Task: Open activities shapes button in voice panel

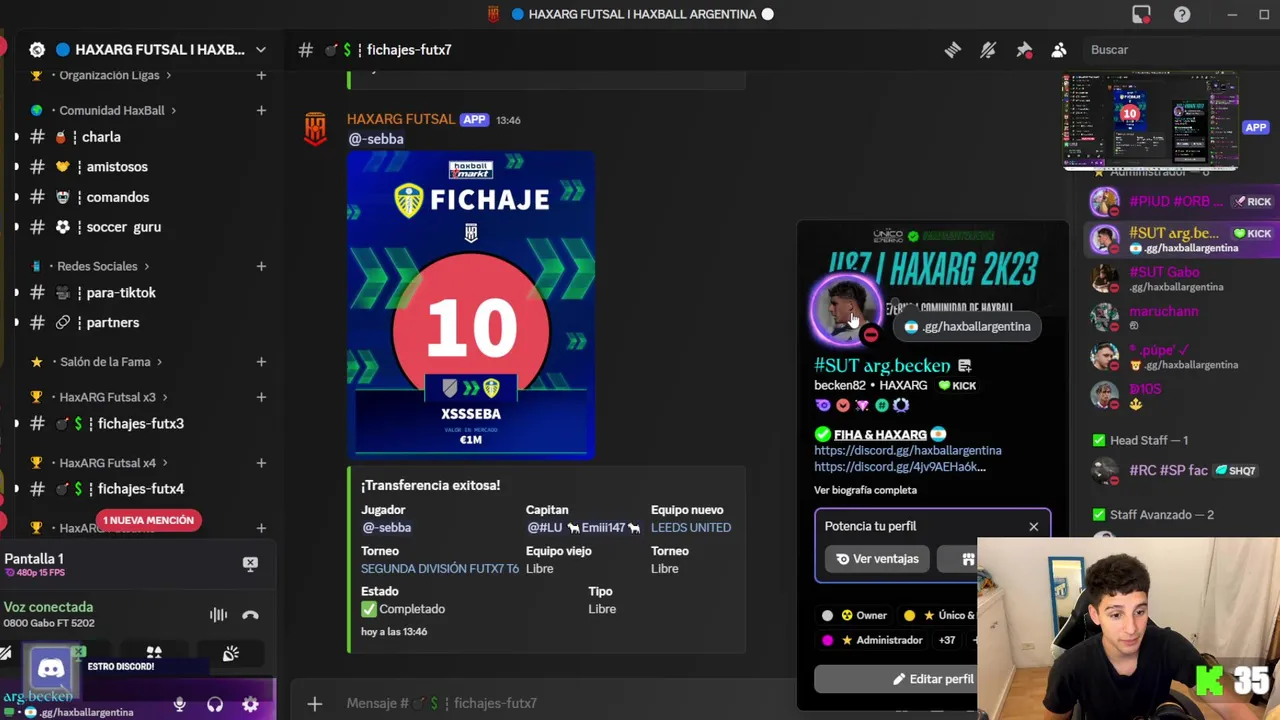Action: [154, 653]
